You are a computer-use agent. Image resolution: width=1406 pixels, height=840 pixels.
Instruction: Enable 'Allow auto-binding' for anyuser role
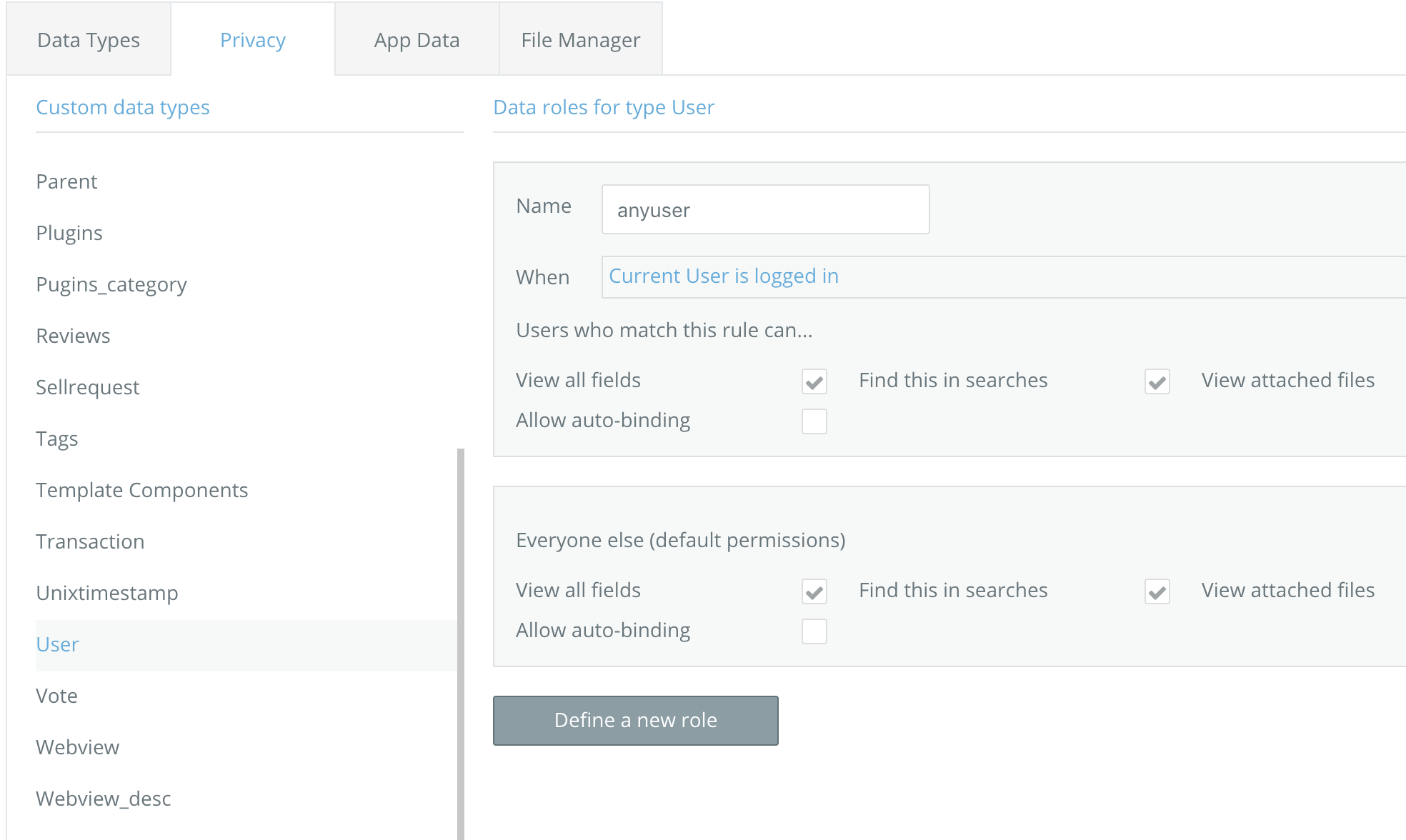pos(814,421)
